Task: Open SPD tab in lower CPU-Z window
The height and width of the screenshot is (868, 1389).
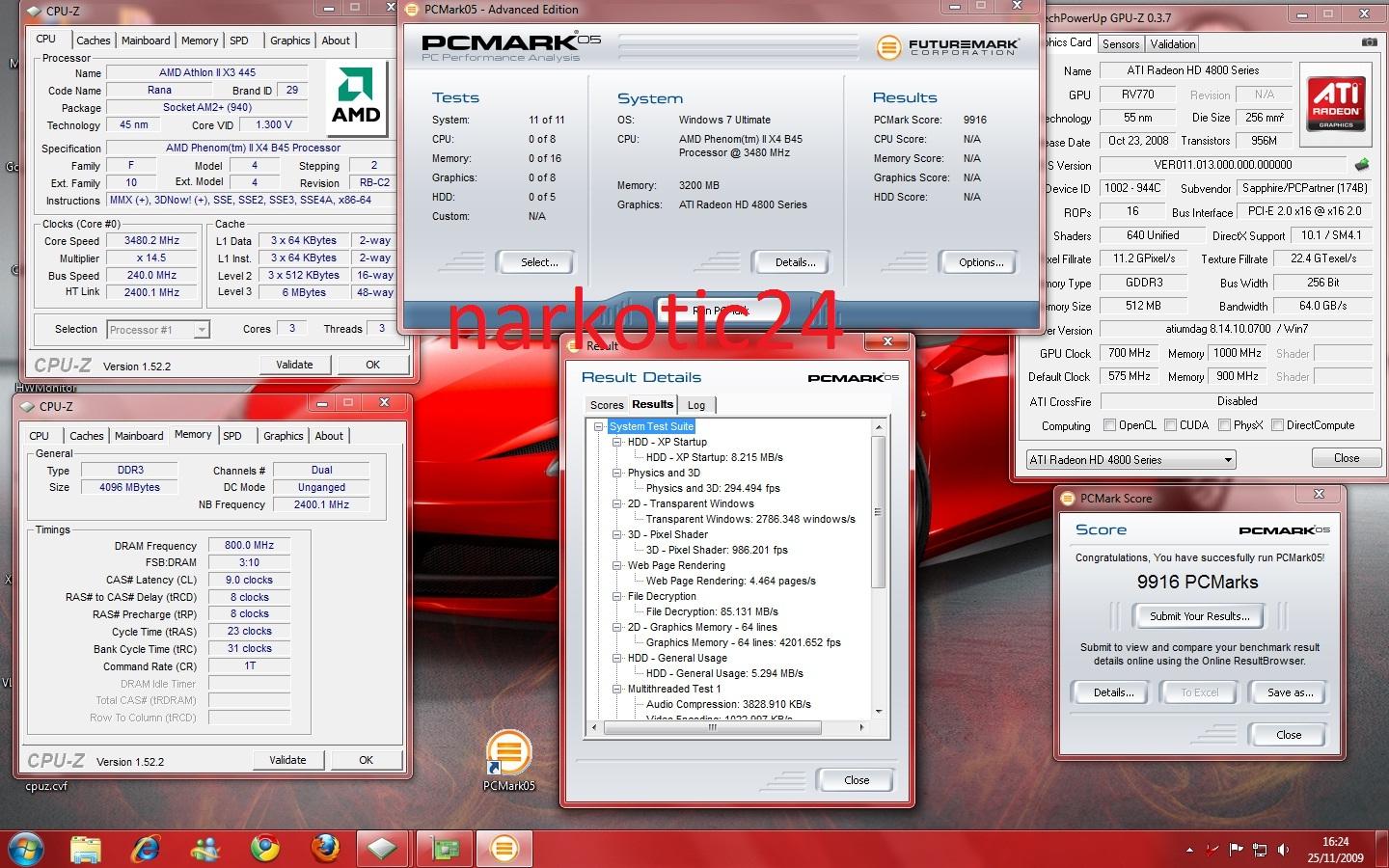Action: pyautogui.click(x=232, y=436)
